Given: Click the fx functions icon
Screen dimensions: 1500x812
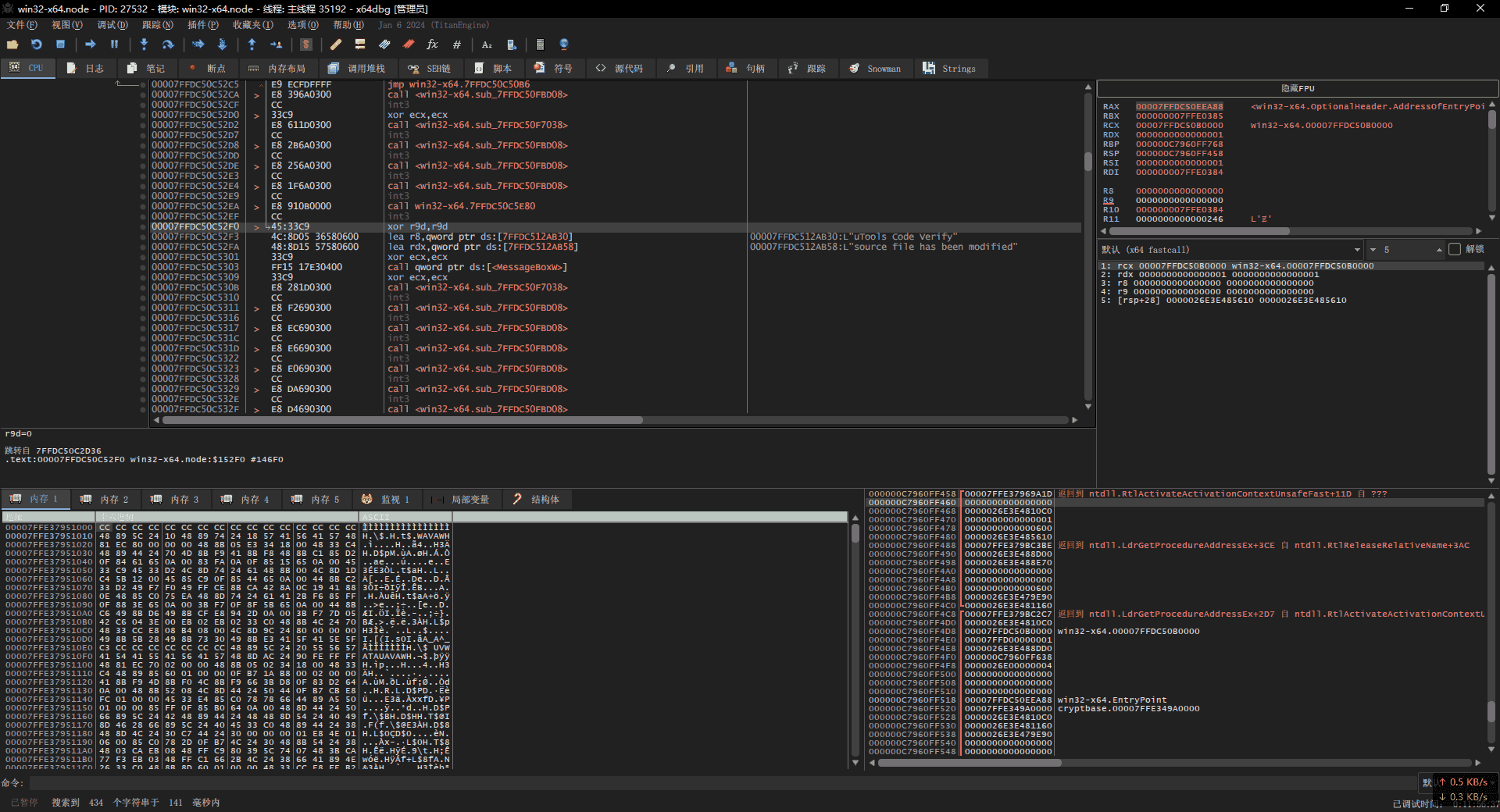Looking at the screenshot, I should click(x=432, y=45).
